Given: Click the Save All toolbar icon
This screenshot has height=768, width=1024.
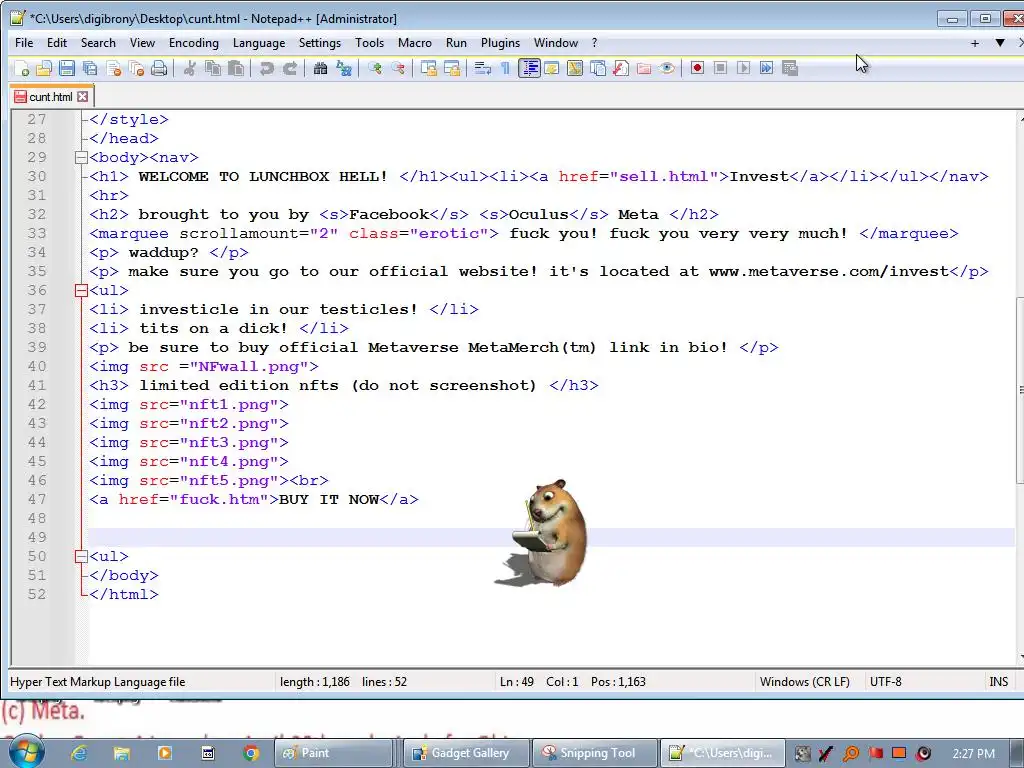Looking at the screenshot, I should 90,68.
